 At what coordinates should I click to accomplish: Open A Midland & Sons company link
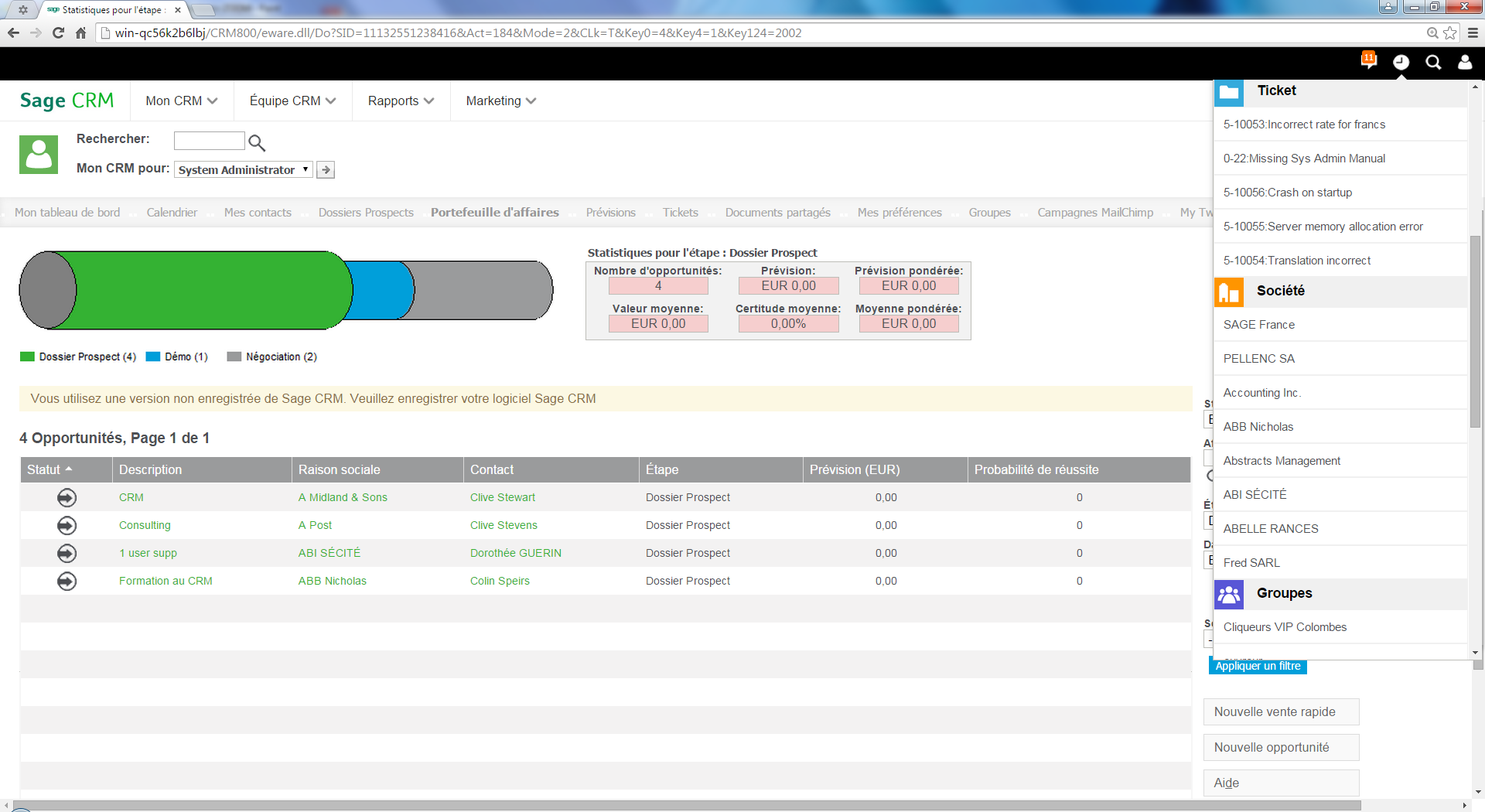click(343, 497)
